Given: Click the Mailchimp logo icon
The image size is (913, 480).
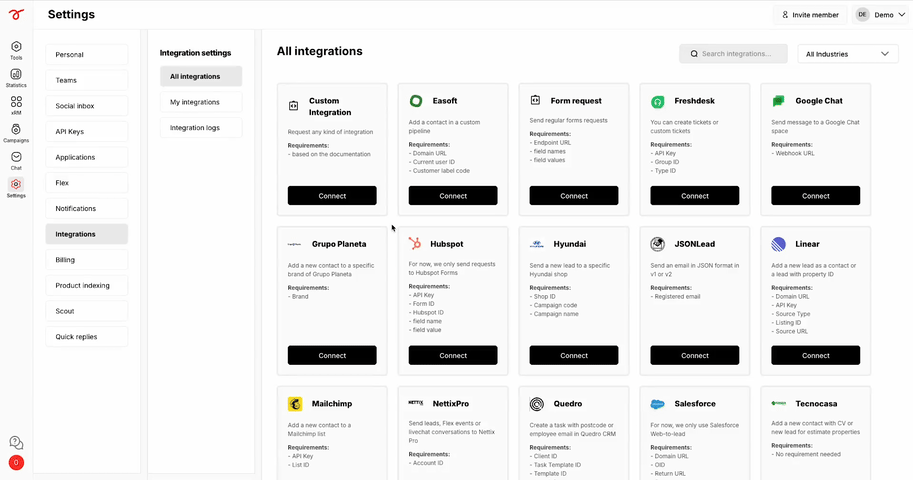Looking at the screenshot, I should (x=295, y=404).
